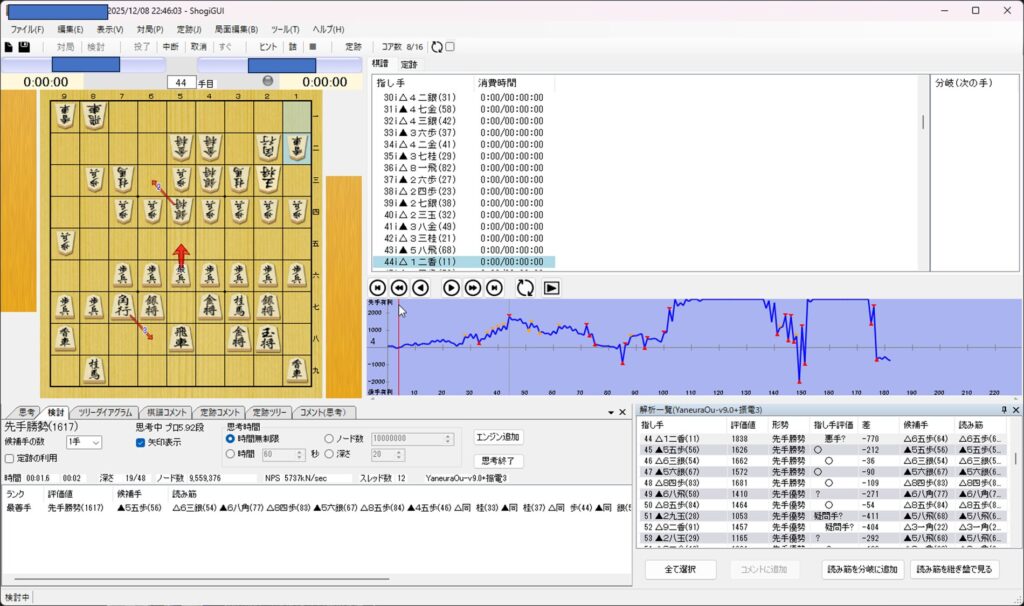The height and width of the screenshot is (606, 1024).
Task: Switch to the ツリーダイアグラム tab
Action: [x=106, y=412]
